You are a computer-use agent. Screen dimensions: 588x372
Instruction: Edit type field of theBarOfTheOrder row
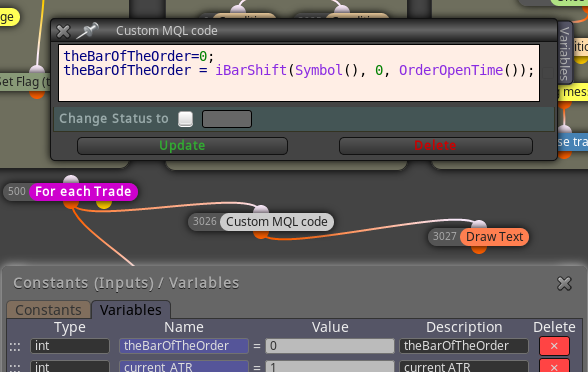click(70, 346)
